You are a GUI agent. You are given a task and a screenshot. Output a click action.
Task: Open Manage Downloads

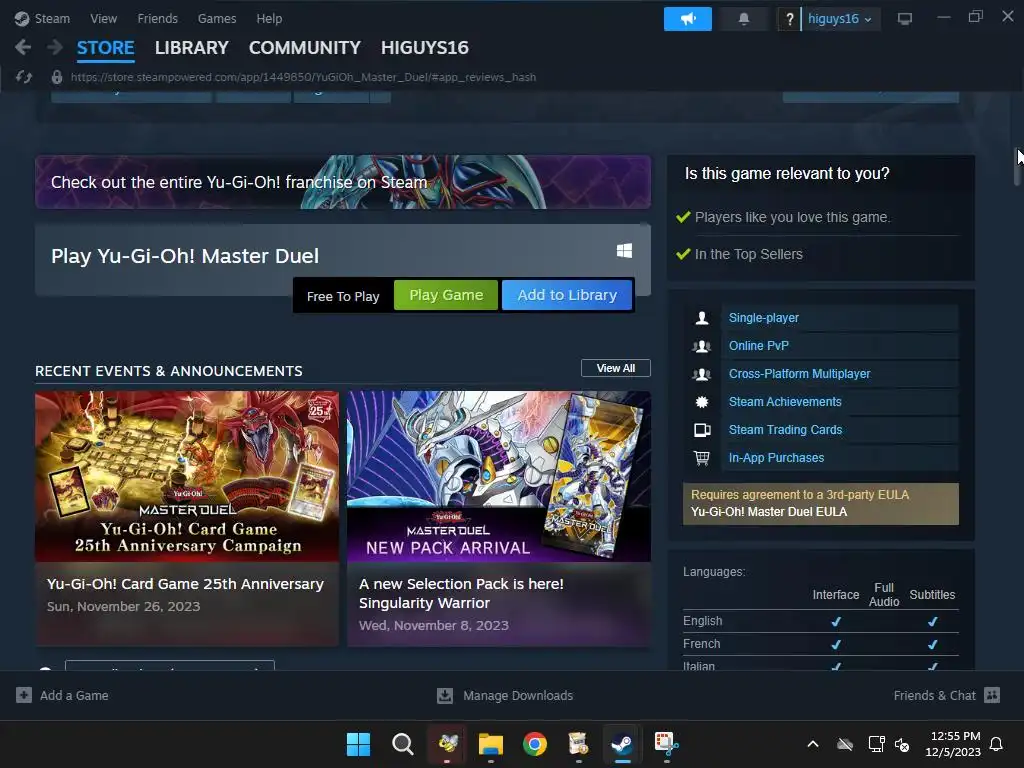[x=518, y=696]
